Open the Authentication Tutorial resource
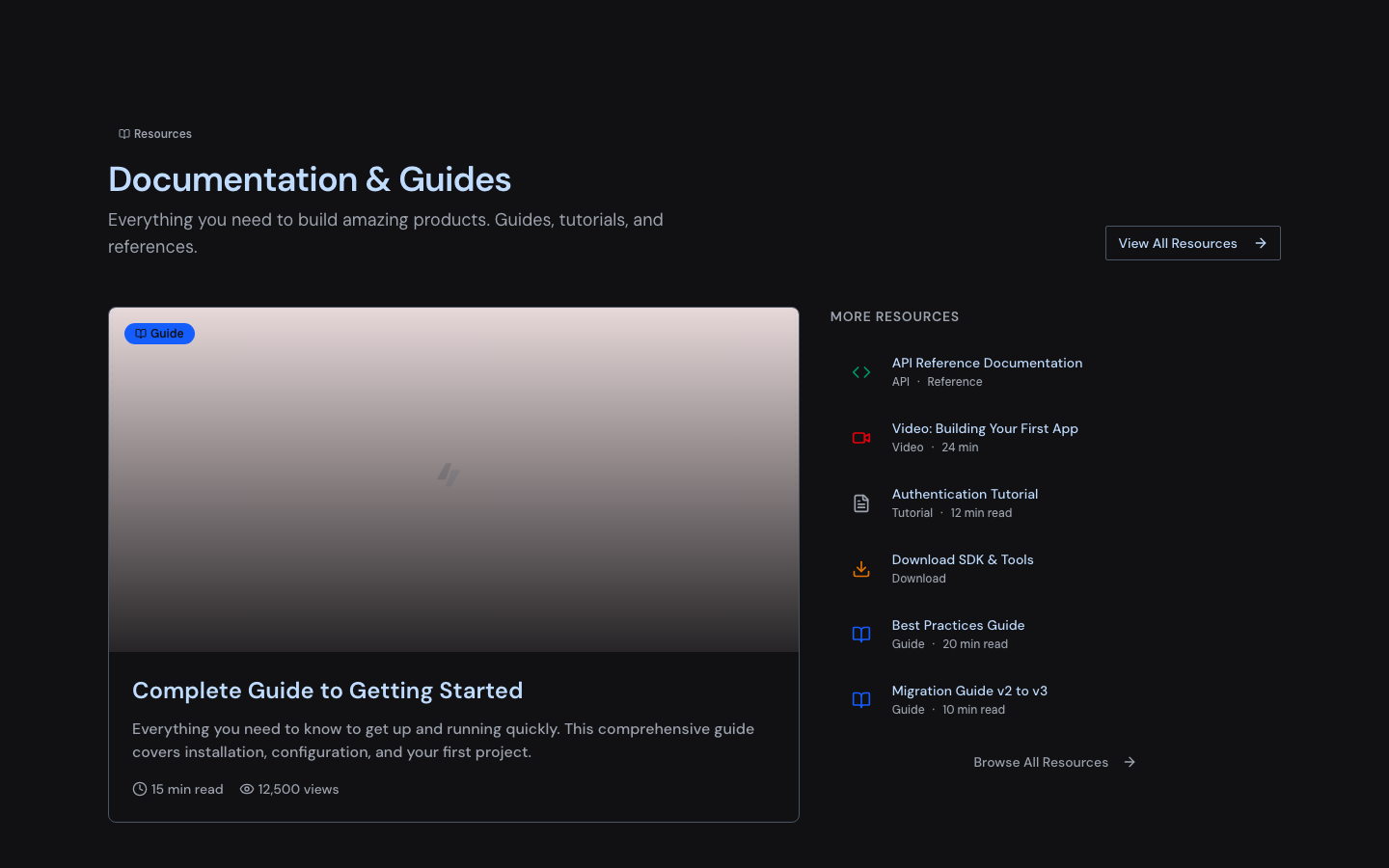This screenshot has width=1389, height=868. (x=965, y=495)
